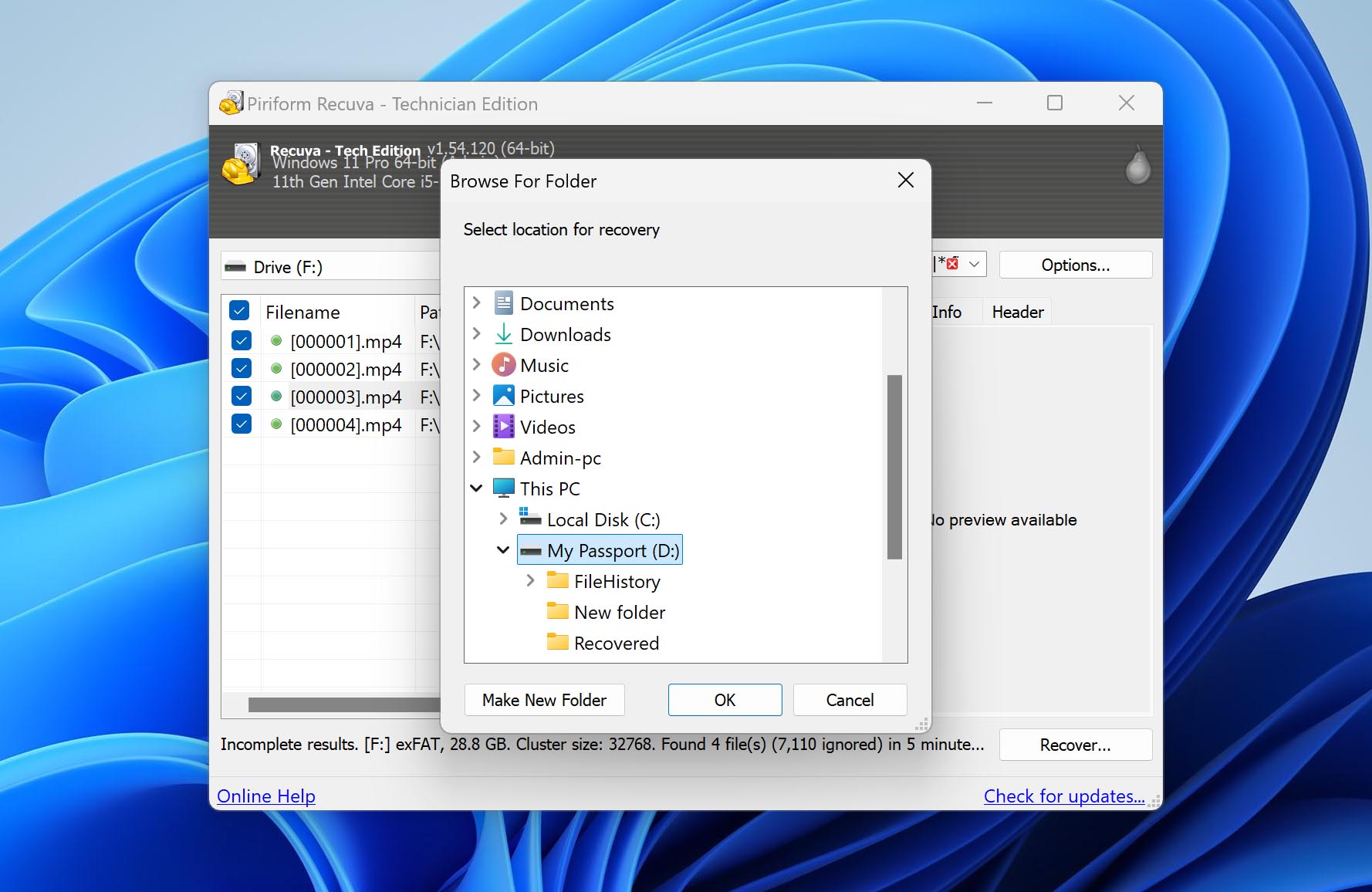Click the New folder folder icon

pos(557,610)
